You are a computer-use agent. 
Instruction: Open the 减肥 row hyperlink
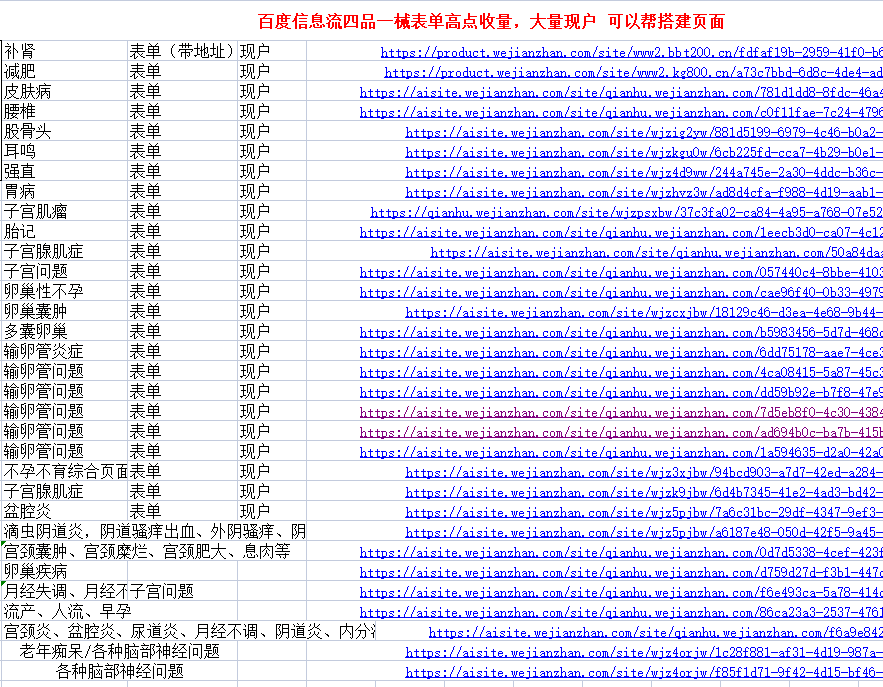click(x=632, y=72)
